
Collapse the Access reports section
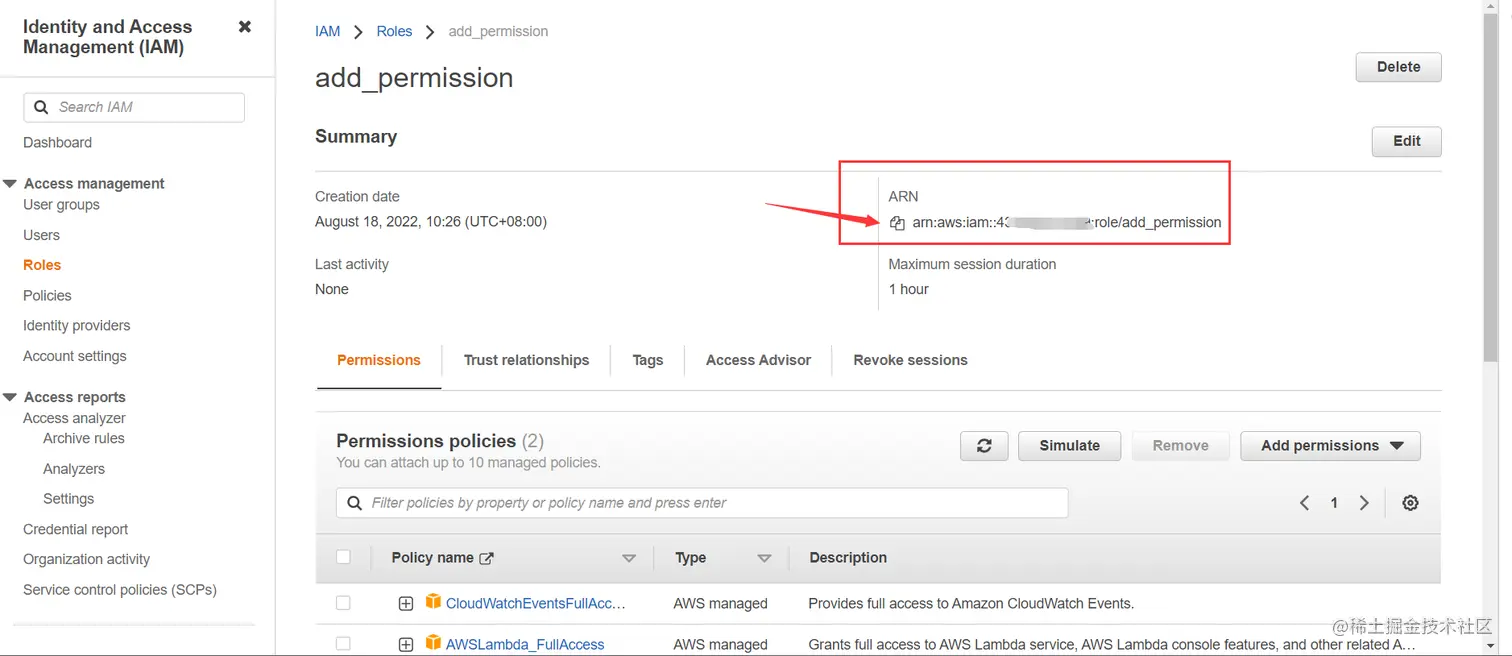point(11,397)
